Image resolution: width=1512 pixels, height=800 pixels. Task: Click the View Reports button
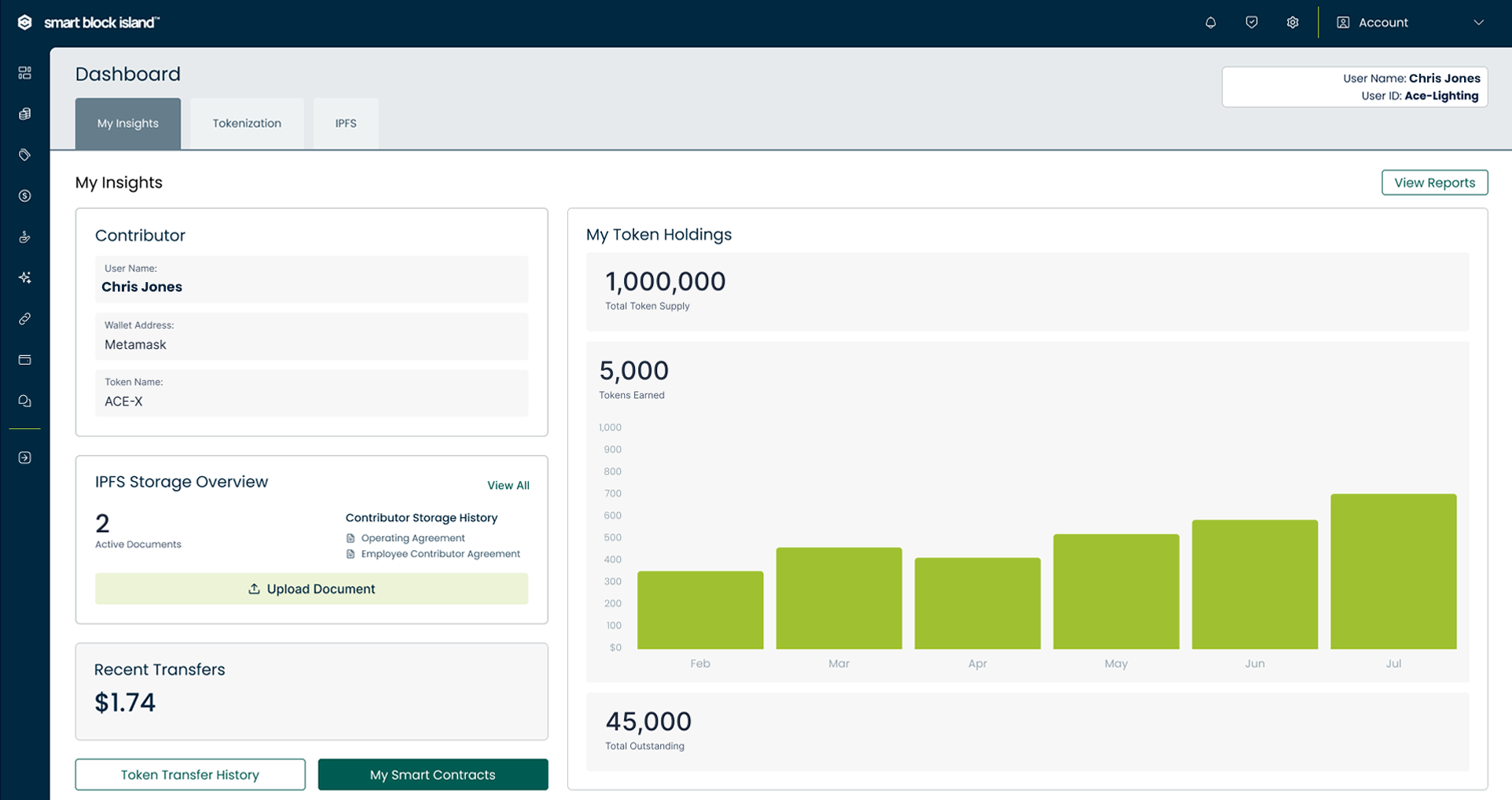[x=1434, y=182]
